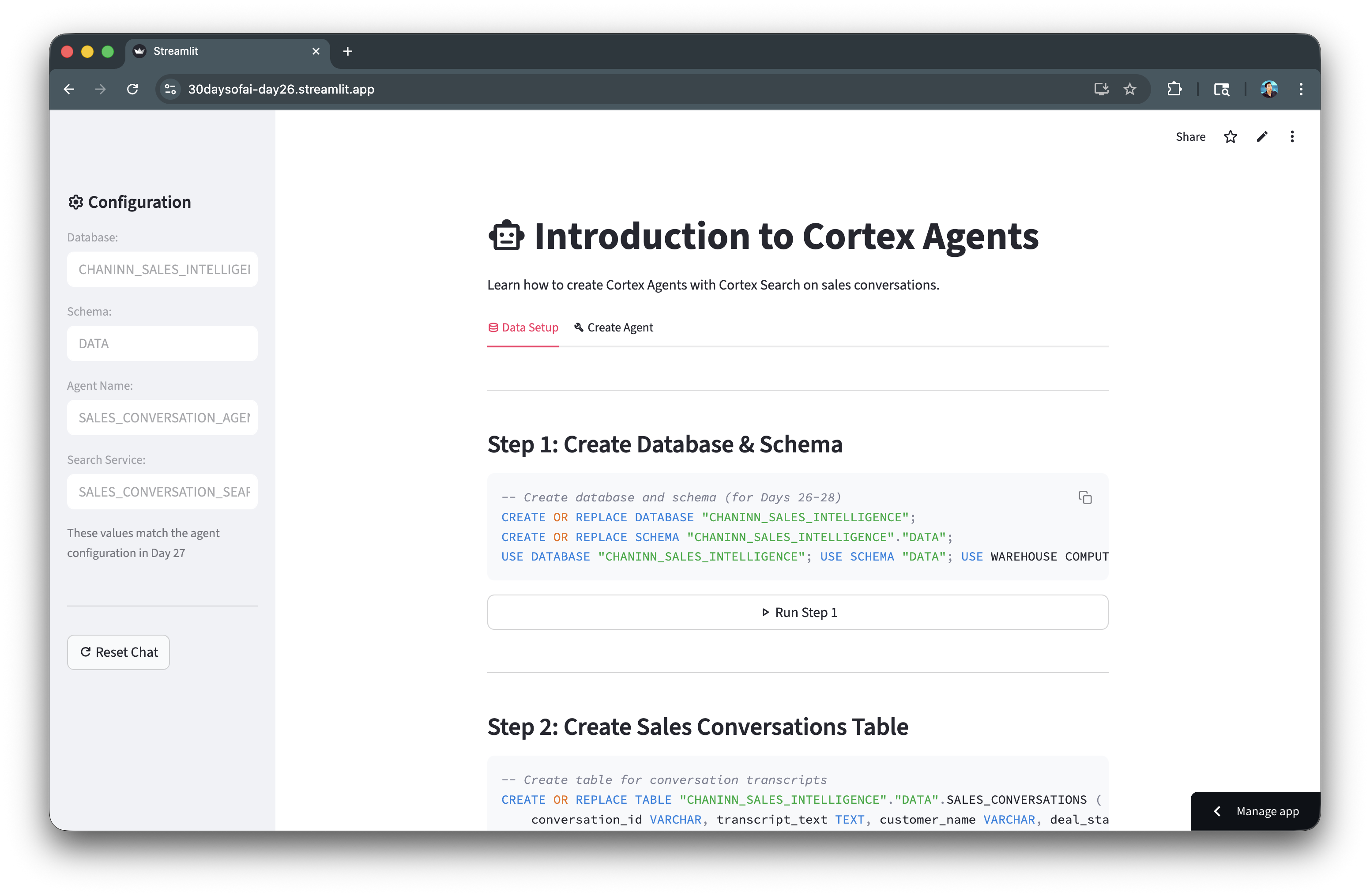Select the Data Setup tab

pos(523,328)
